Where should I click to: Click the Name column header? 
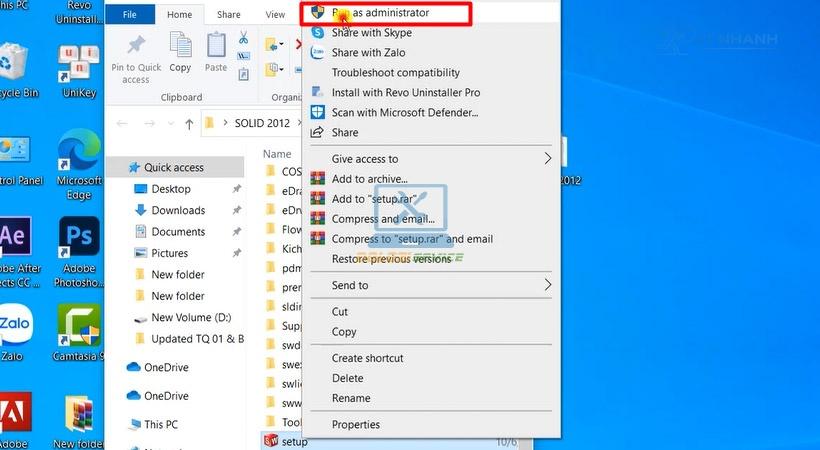276,154
